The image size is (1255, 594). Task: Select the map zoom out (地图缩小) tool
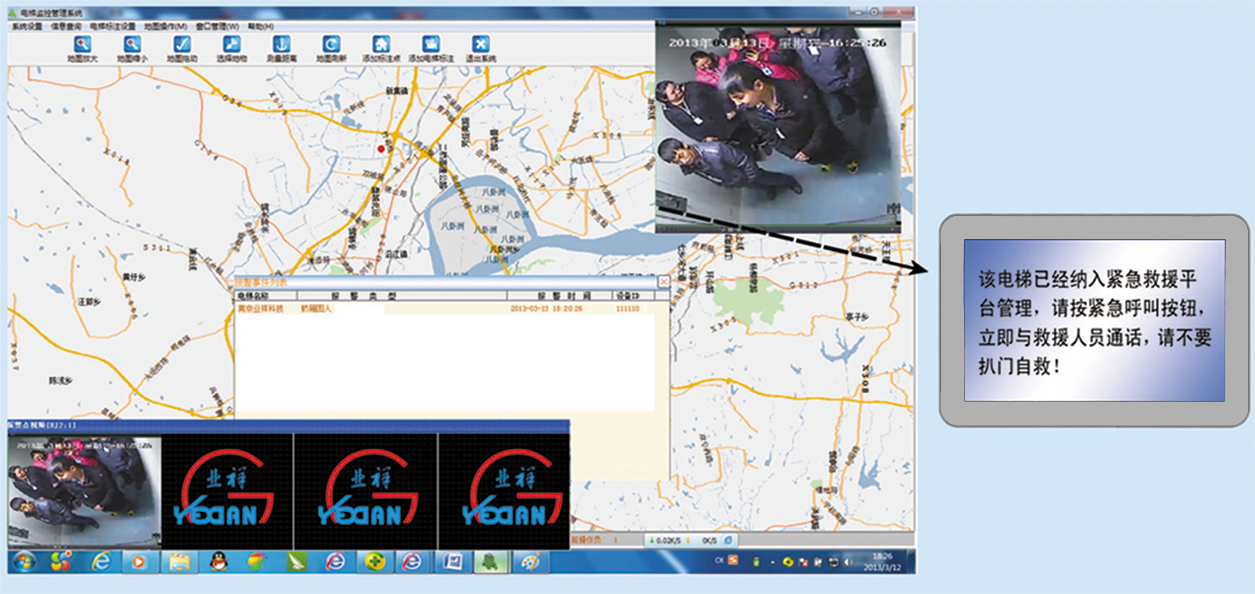coord(132,44)
